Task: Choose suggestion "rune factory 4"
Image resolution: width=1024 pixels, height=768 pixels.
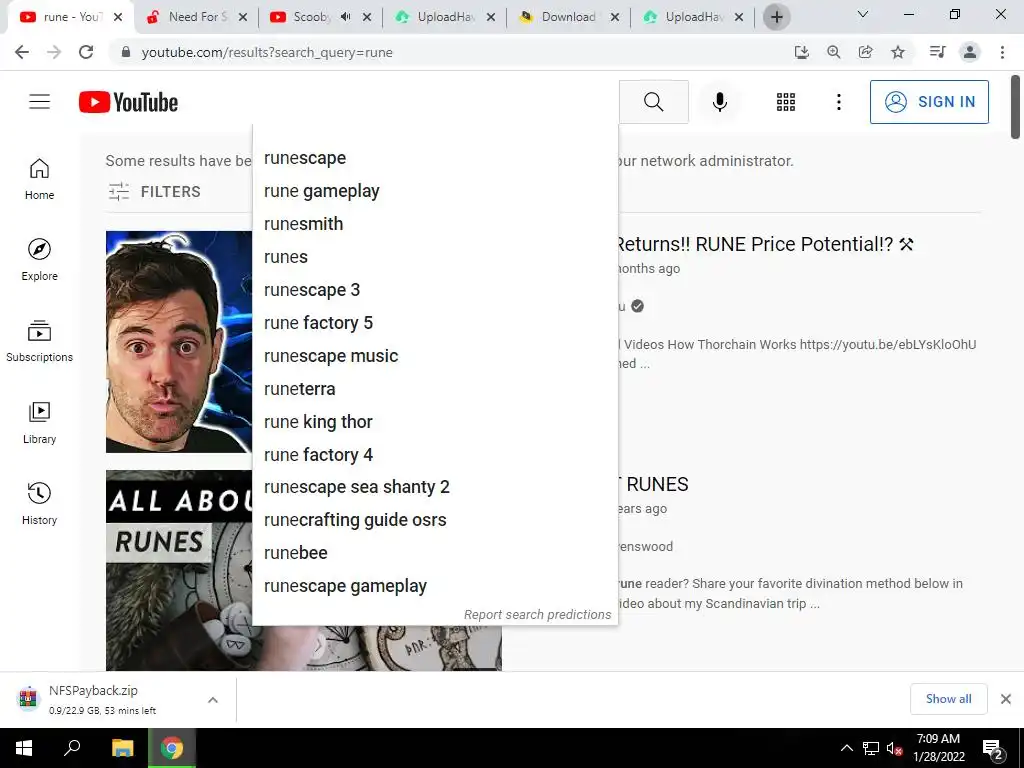Action: (x=435, y=455)
